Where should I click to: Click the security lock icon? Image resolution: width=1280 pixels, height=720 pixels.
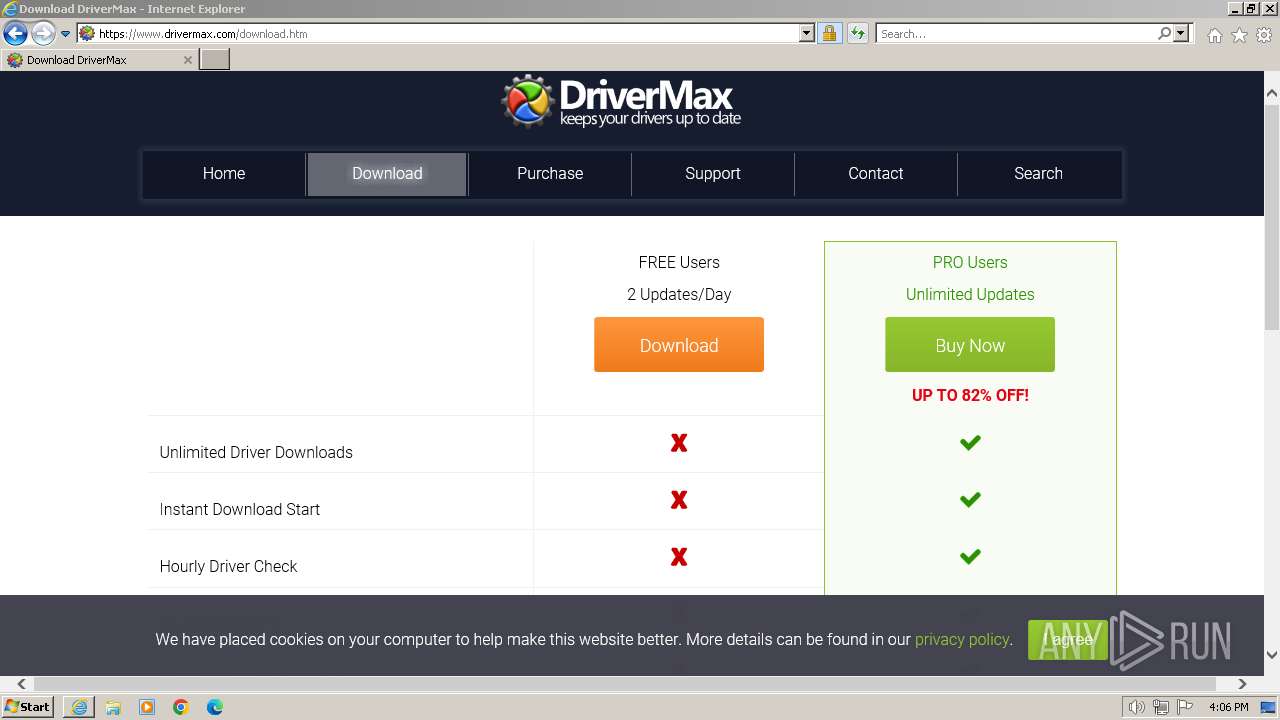pyautogui.click(x=829, y=34)
